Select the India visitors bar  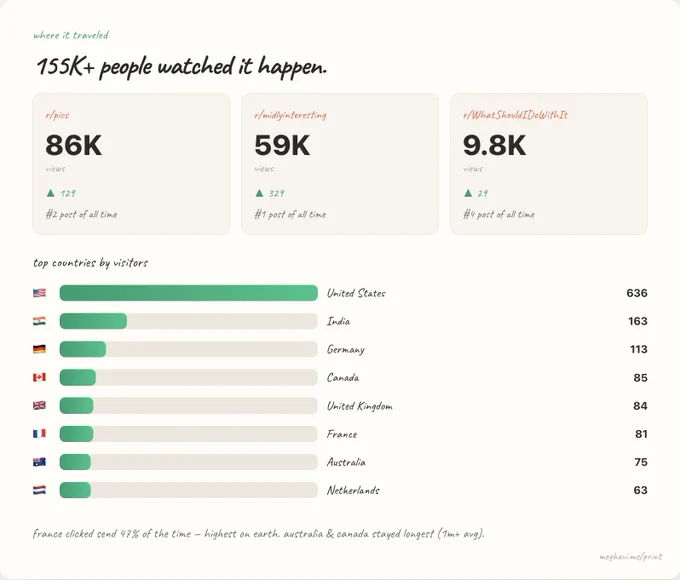(x=189, y=321)
